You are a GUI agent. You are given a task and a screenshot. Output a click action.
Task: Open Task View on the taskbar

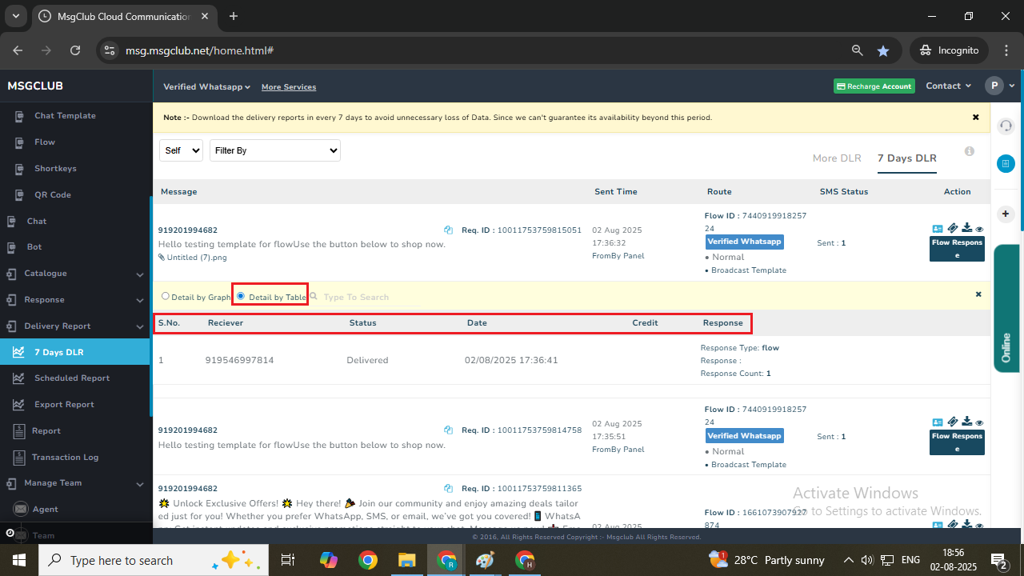coord(287,560)
